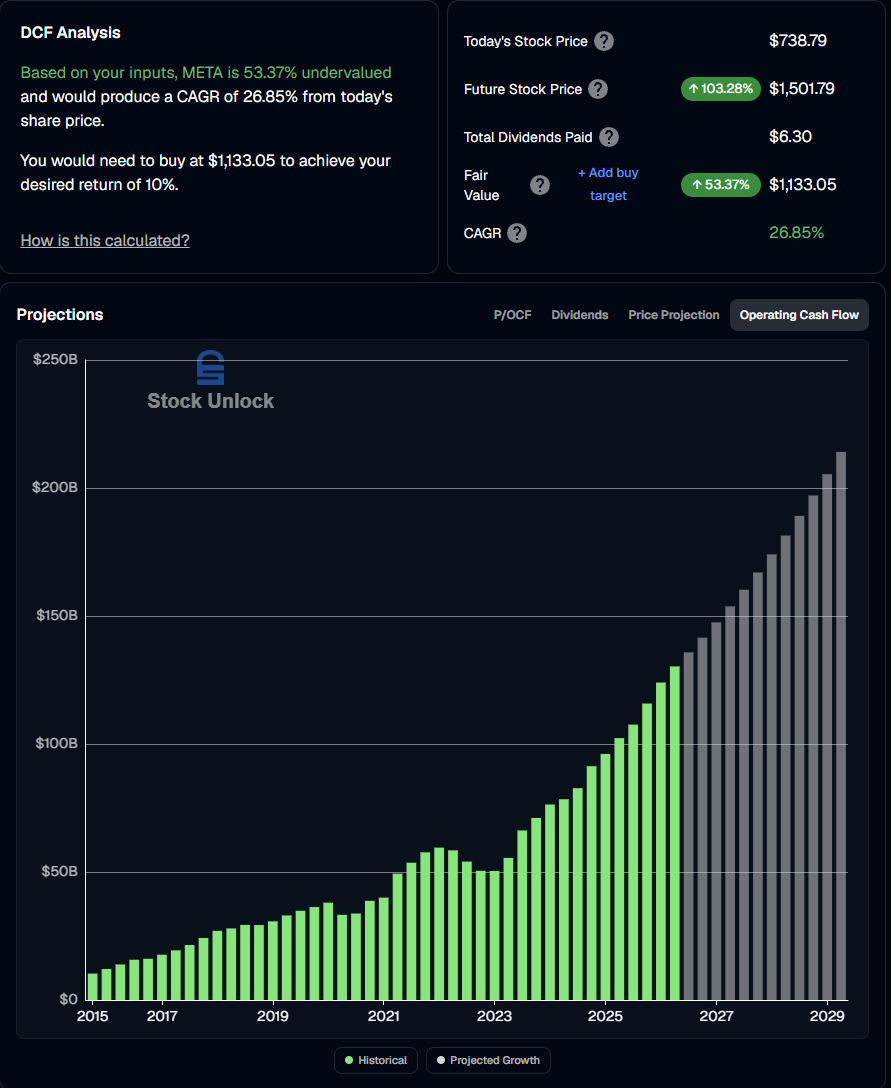
Task: Click the 2021 x-axis label
Action: click(x=384, y=1017)
